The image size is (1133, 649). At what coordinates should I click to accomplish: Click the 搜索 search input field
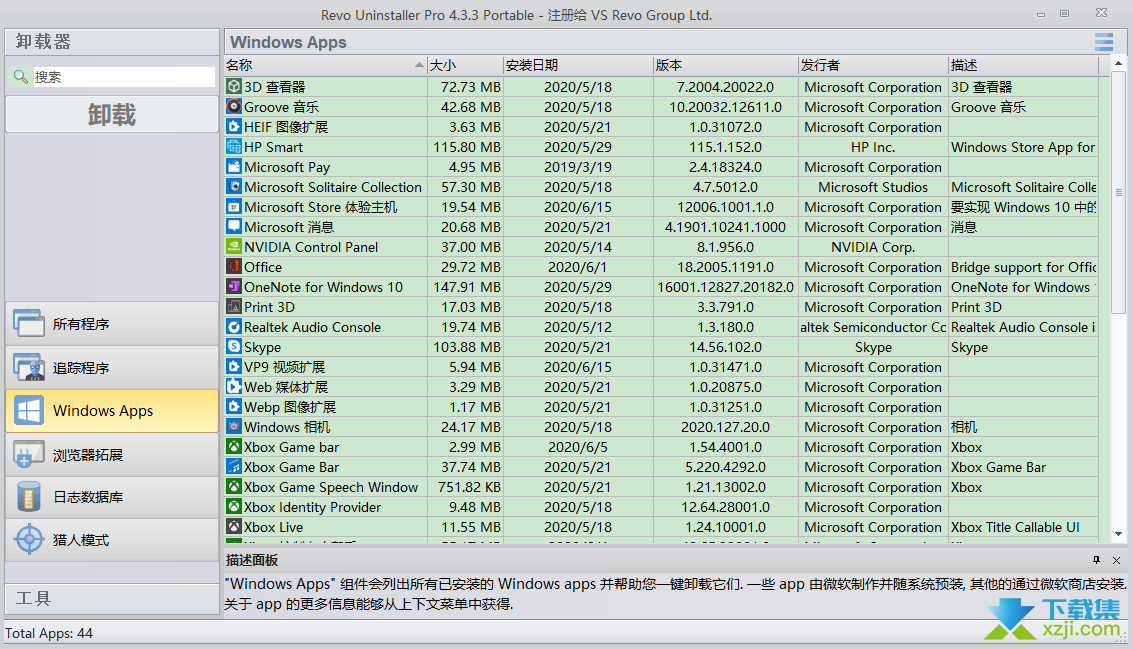click(123, 77)
